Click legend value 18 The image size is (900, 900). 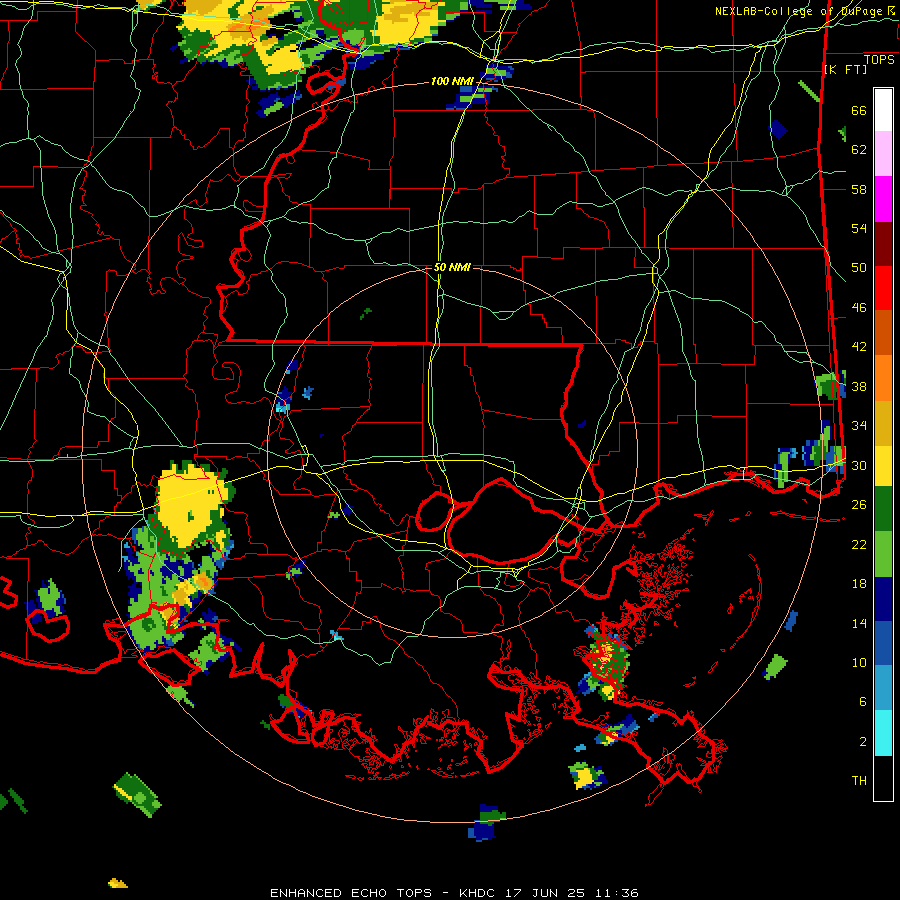[859, 583]
